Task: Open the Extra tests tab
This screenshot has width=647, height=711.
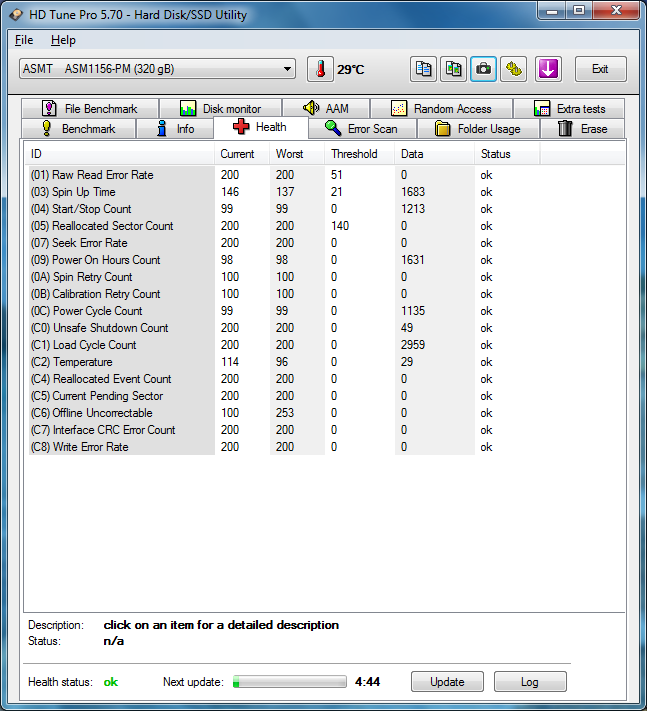Action: tap(569, 109)
